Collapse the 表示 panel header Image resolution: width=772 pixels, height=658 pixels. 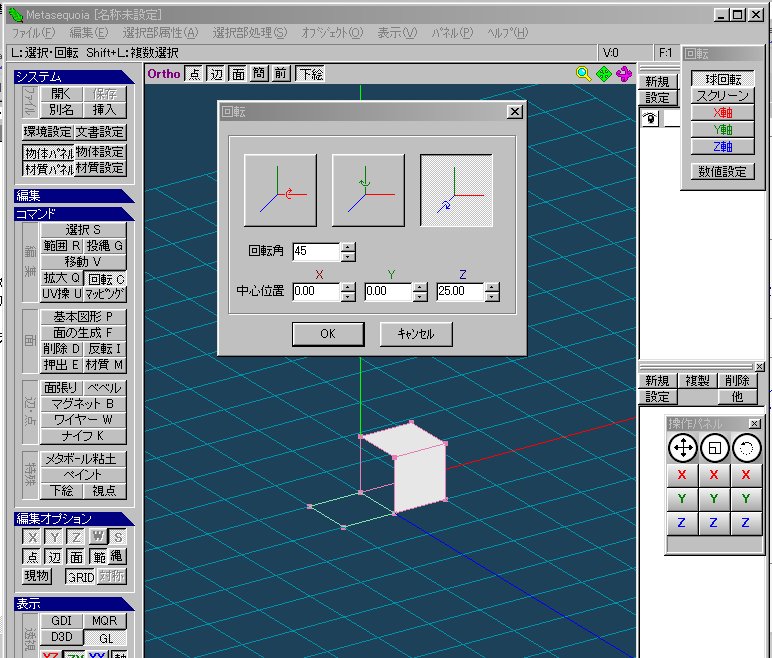(74, 603)
